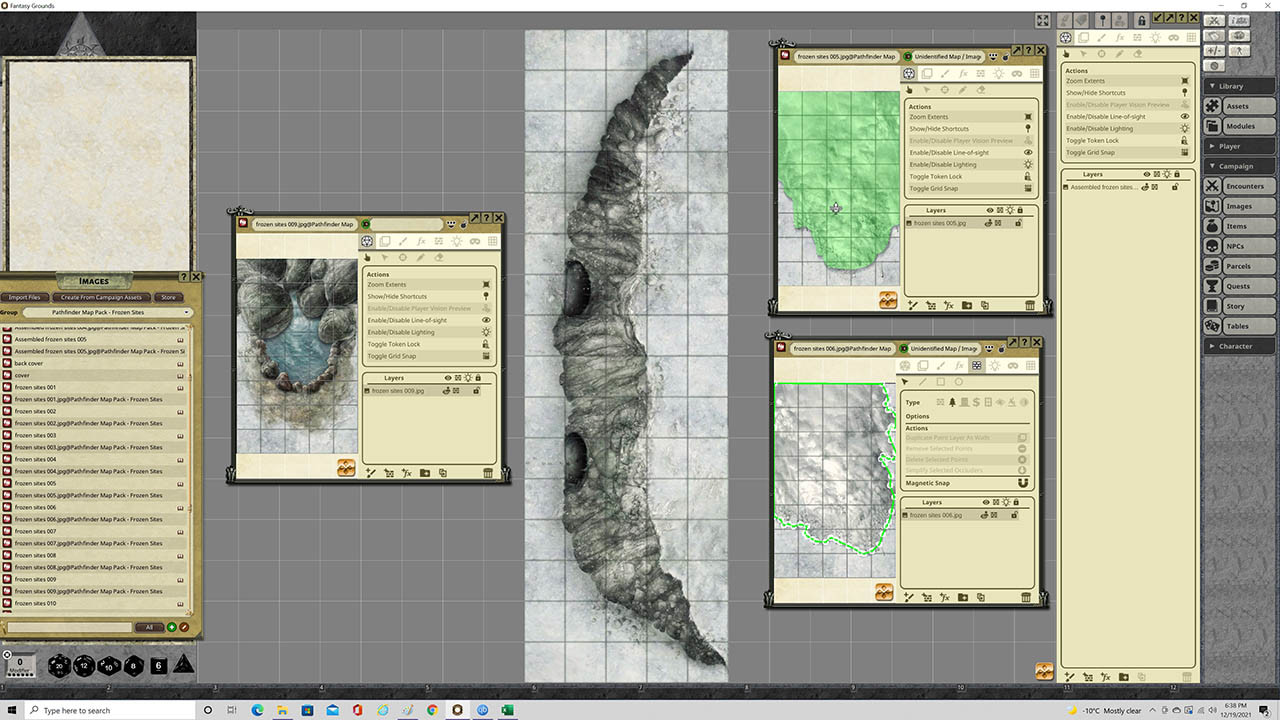1280x720 pixels.
Task: Switch to the Unidentified Map / Image tab
Action: [950, 56]
